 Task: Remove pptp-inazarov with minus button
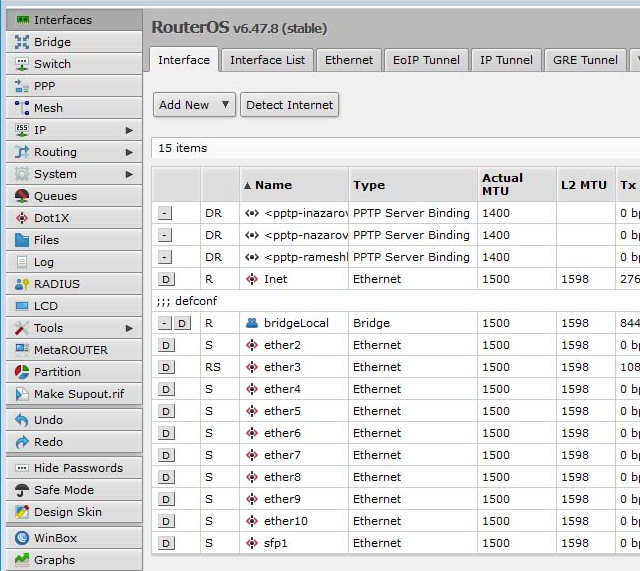tap(165, 213)
